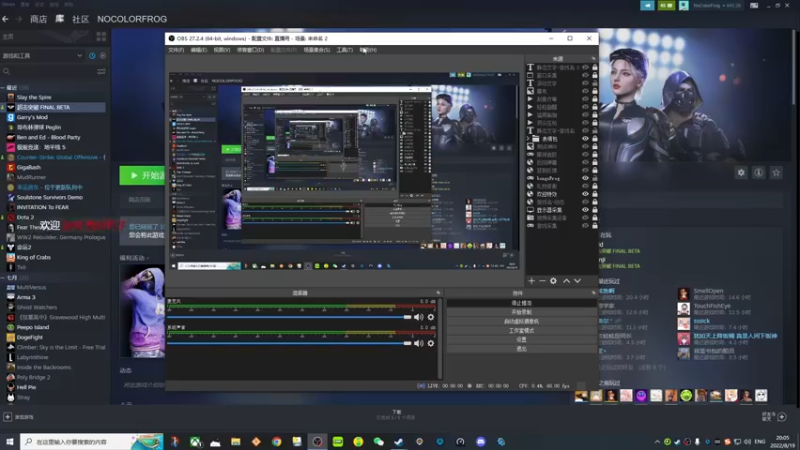This screenshot has height=450, width=800.
Task: Click 设置 button in OBS controls
Action: click(521, 340)
